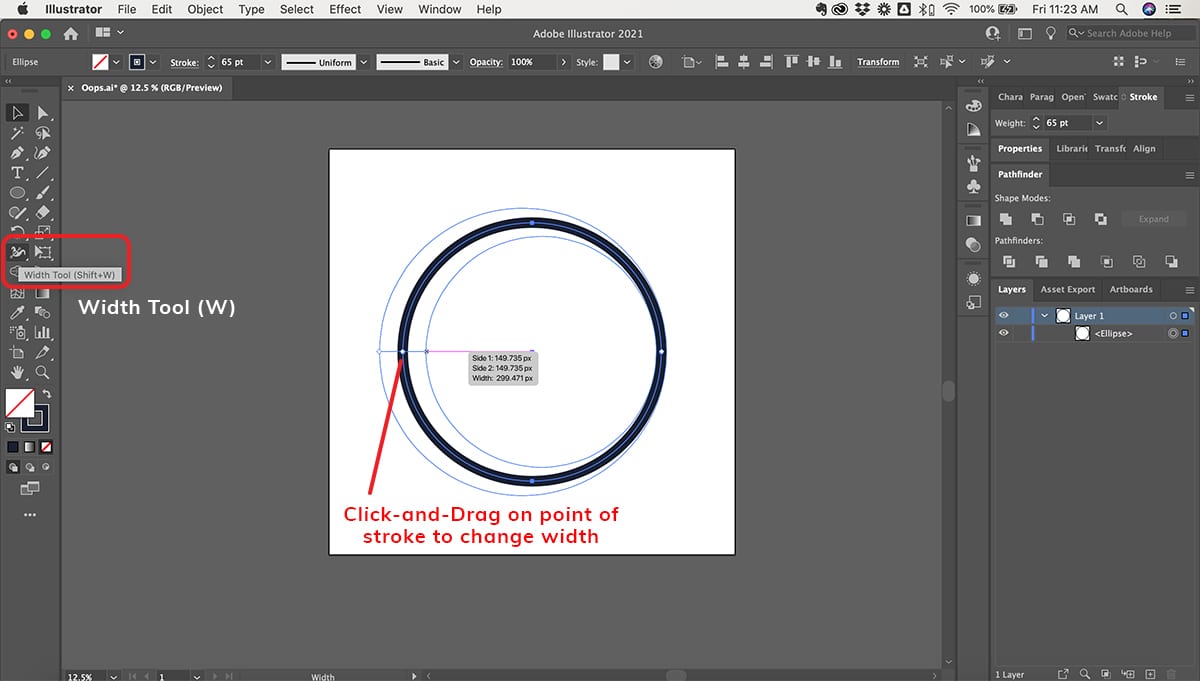Open the Color panel palette icon
Screen dimensions: 1200x681
tap(973, 107)
